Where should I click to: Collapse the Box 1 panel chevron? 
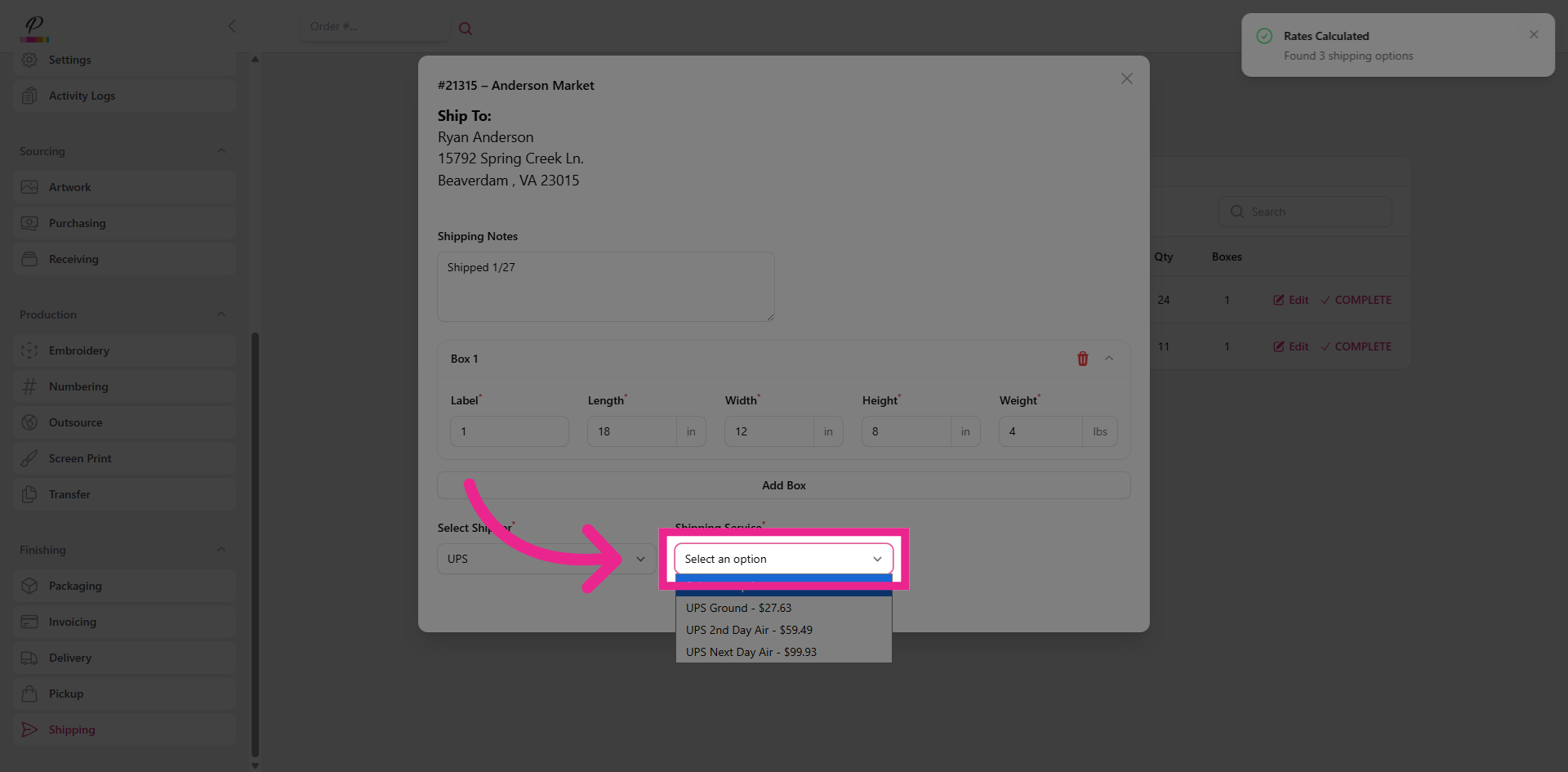(x=1109, y=359)
